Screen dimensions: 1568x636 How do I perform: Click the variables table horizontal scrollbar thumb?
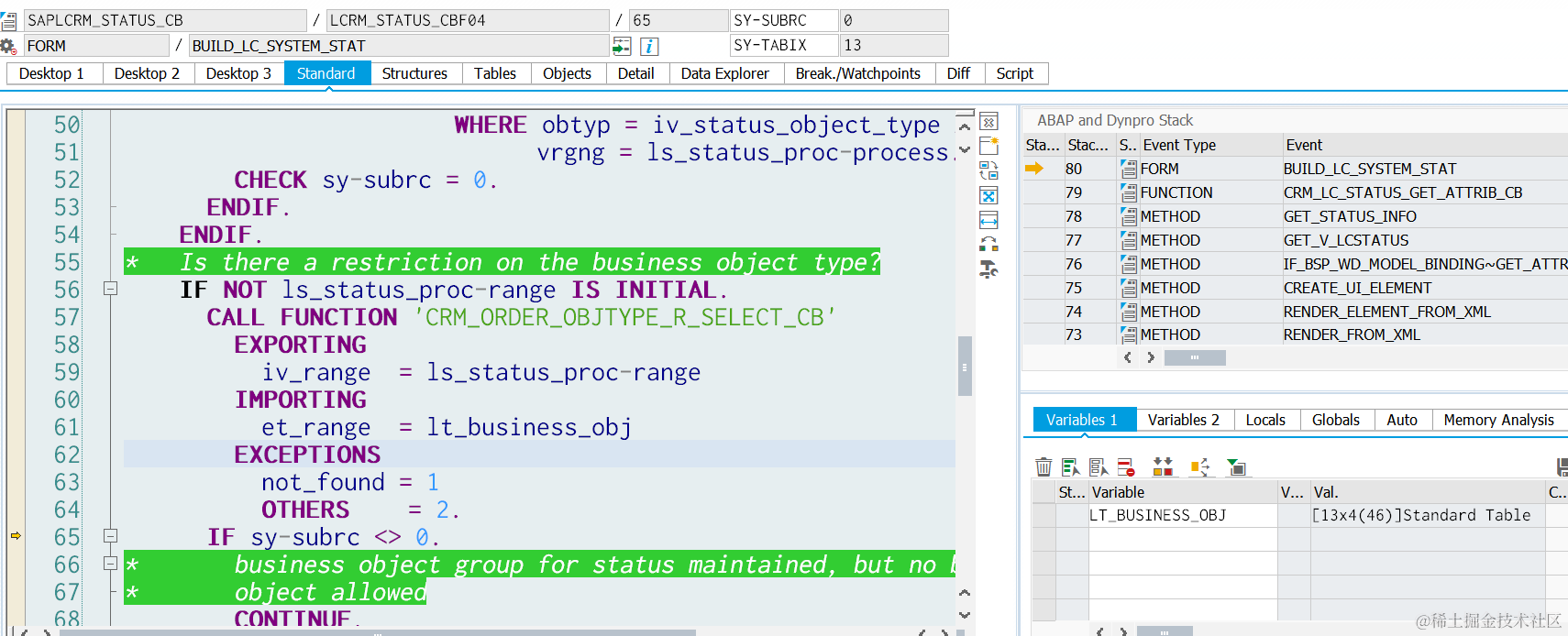1165,631
